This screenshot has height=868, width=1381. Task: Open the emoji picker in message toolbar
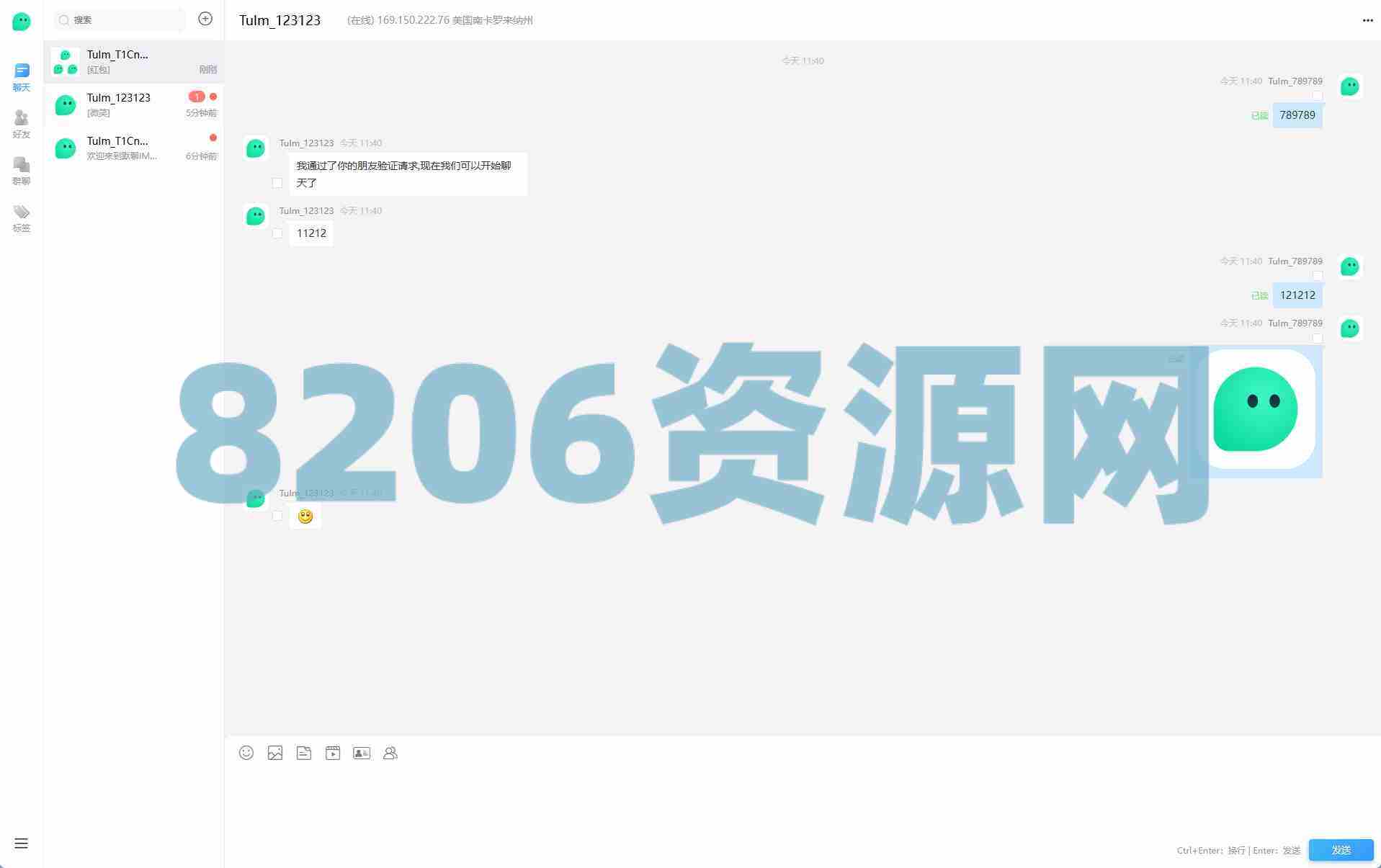point(246,753)
